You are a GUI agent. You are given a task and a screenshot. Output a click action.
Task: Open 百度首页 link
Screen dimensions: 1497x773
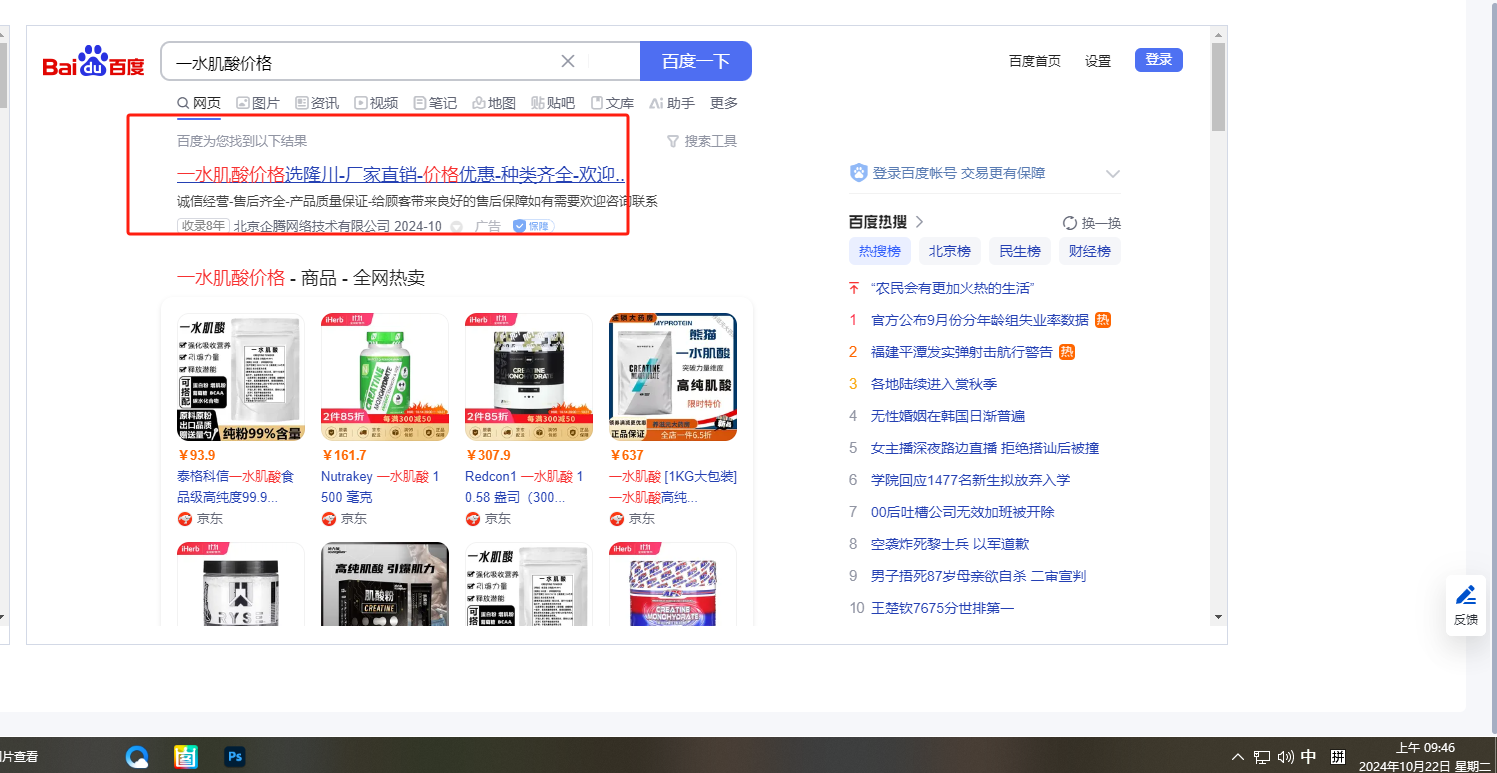point(1035,61)
